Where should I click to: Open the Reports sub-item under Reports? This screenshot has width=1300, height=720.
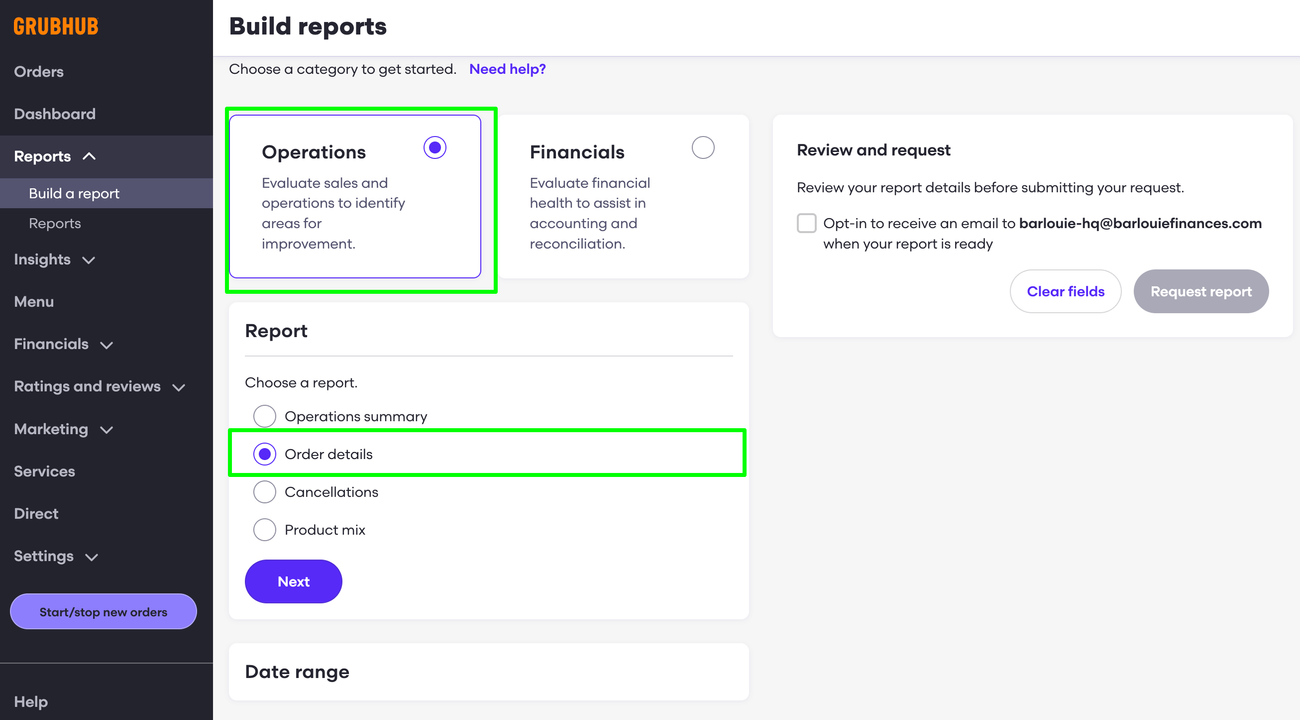pos(55,224)
